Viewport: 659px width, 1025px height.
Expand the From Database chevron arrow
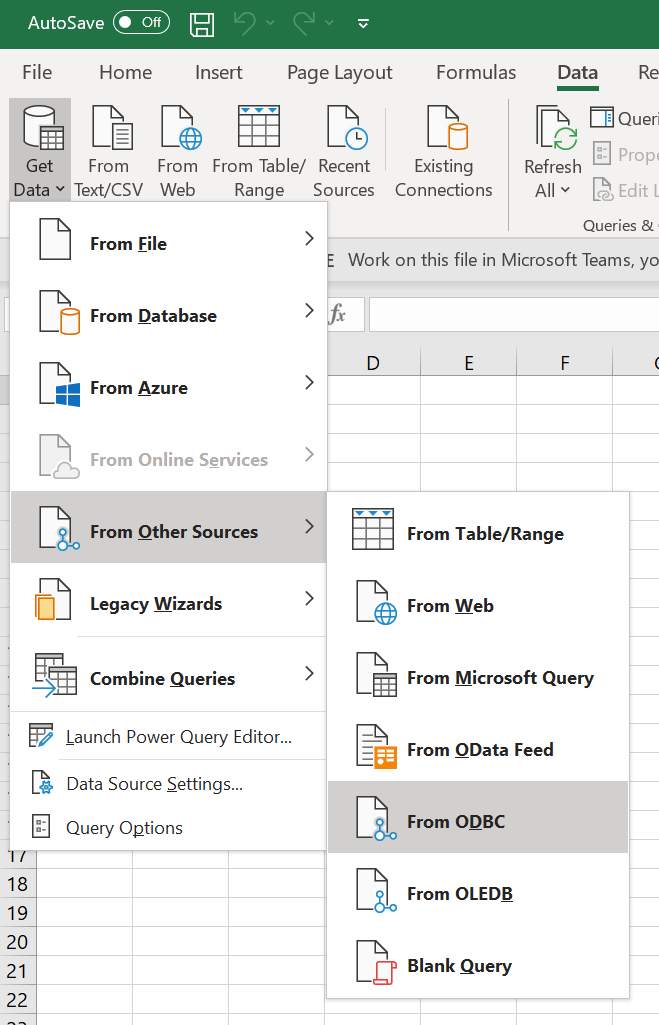pos(309,311)
